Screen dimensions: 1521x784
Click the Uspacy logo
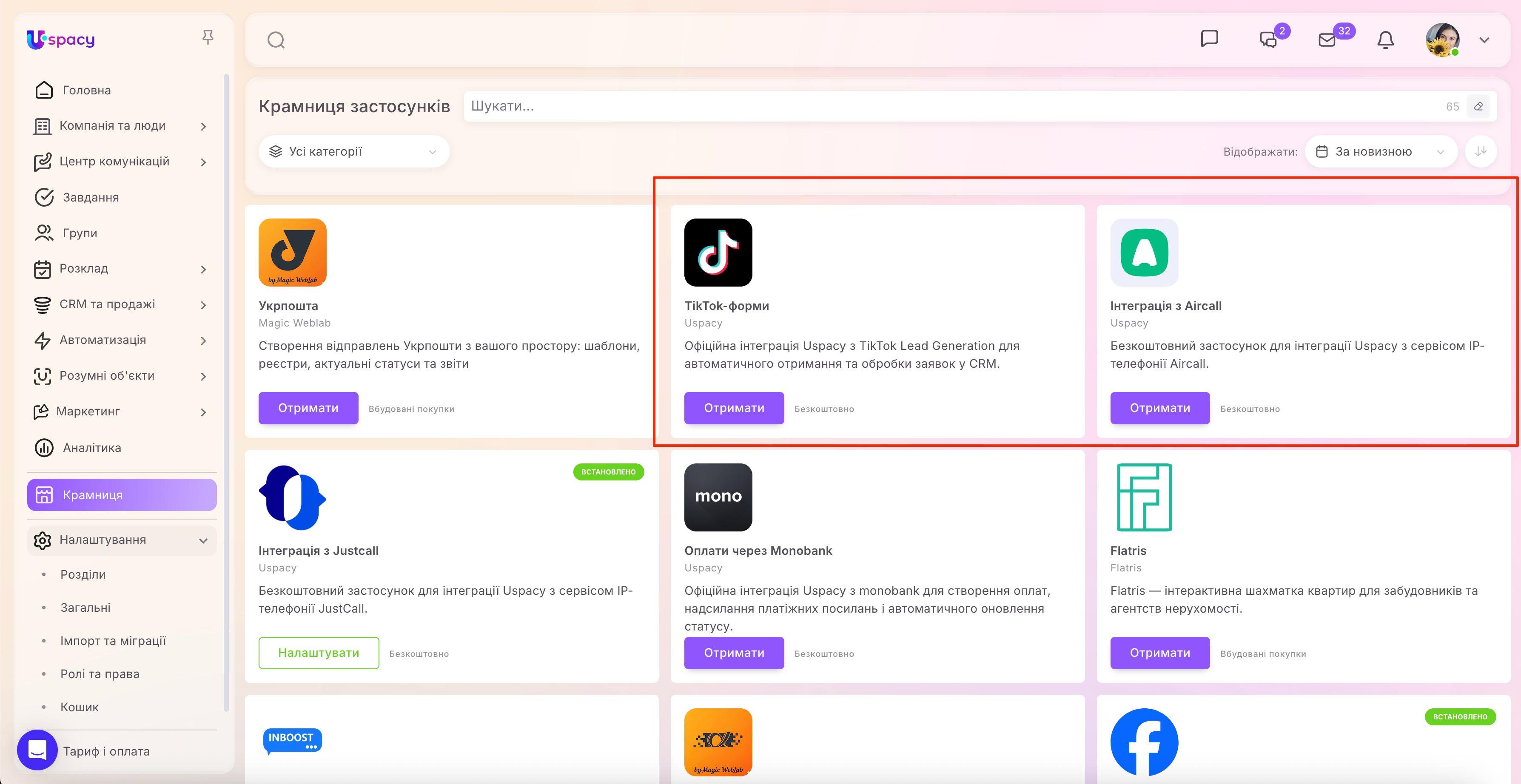coord(61,40)
